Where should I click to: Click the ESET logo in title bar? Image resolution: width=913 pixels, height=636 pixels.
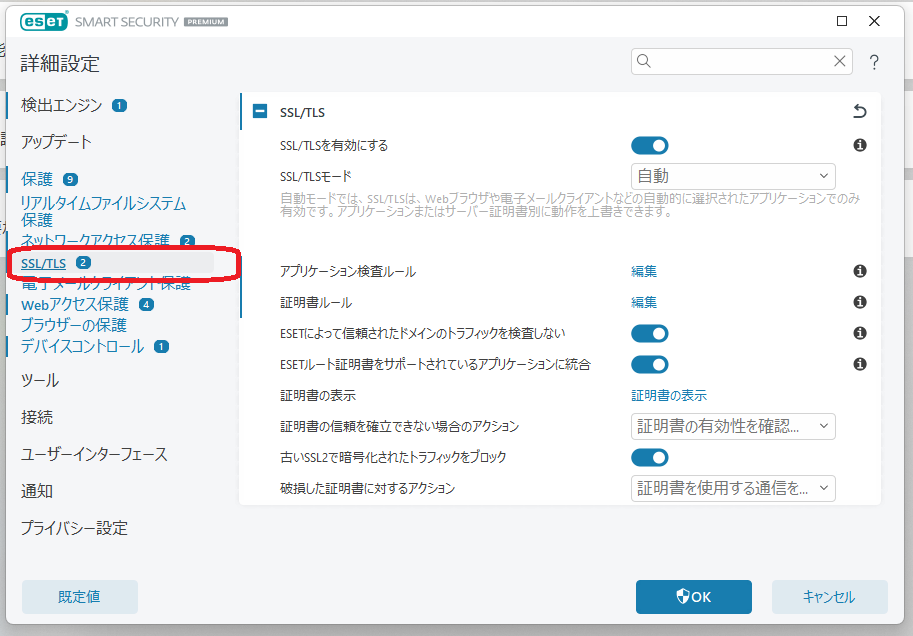click(44, 22)
